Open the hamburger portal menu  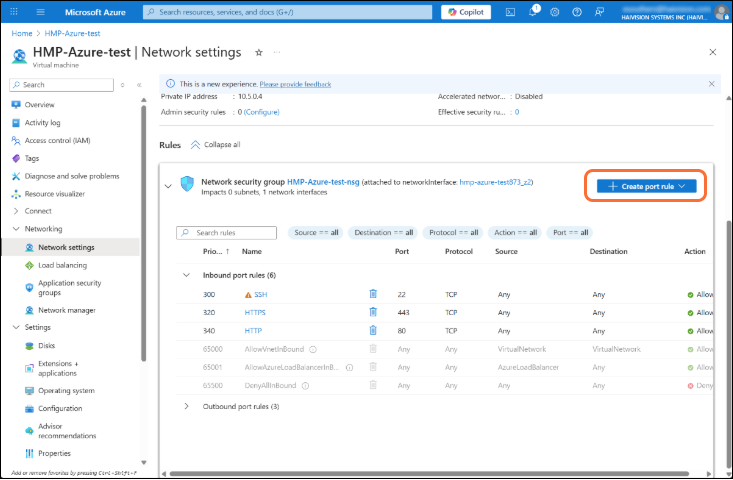point(40,12)
